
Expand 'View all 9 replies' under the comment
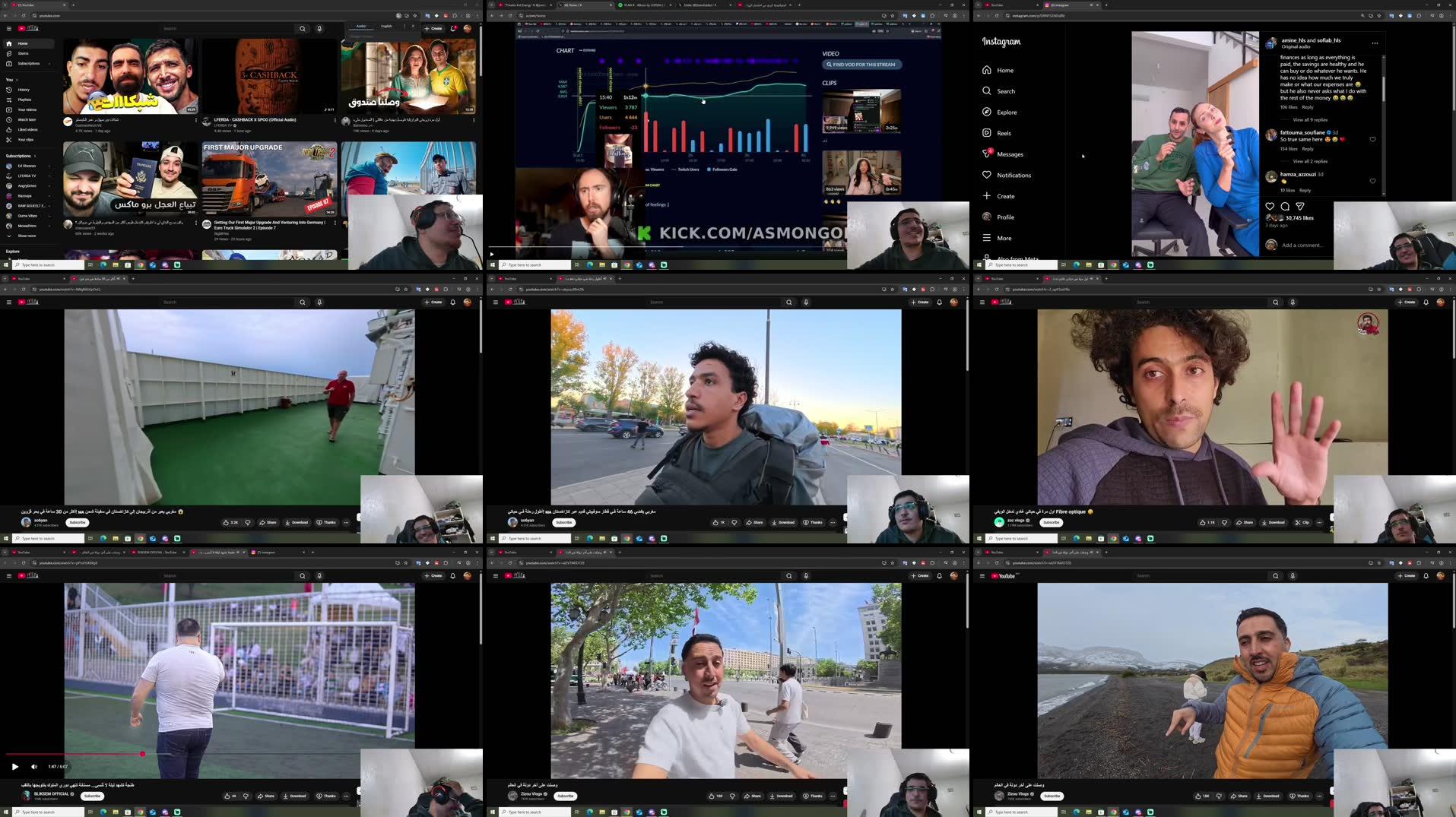[x=1311, y=119]
